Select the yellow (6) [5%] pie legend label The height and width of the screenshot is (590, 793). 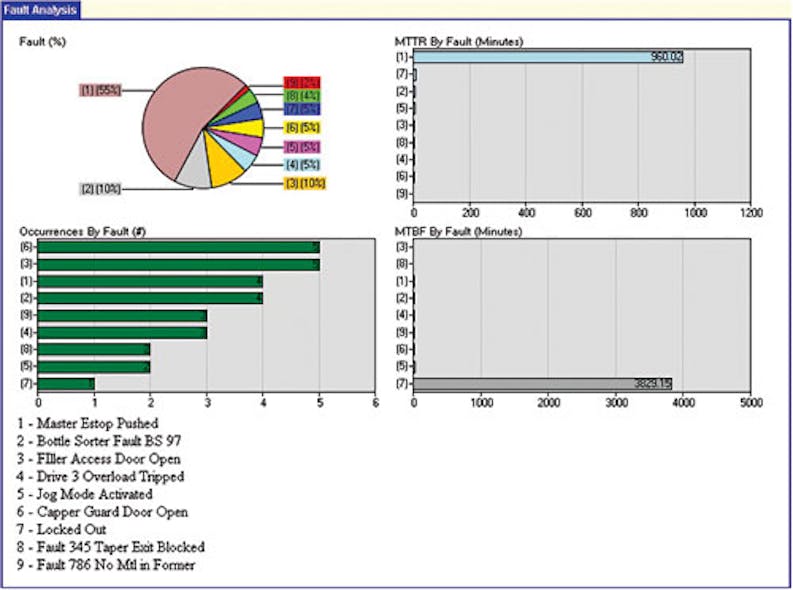(303, 128)
